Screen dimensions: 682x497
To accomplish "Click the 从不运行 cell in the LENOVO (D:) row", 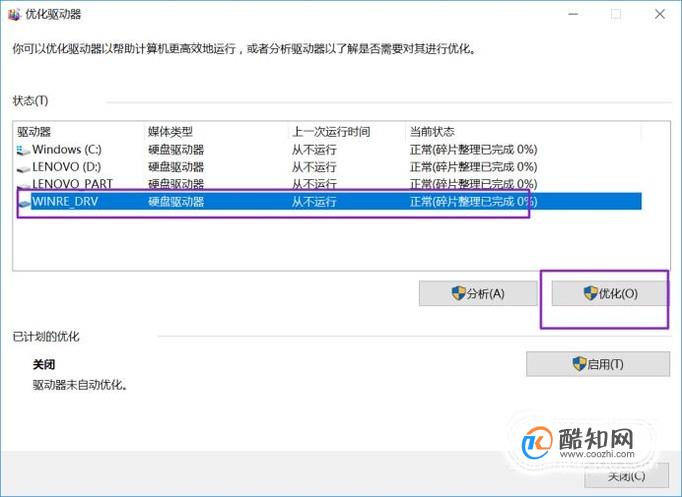I will 314,167.
